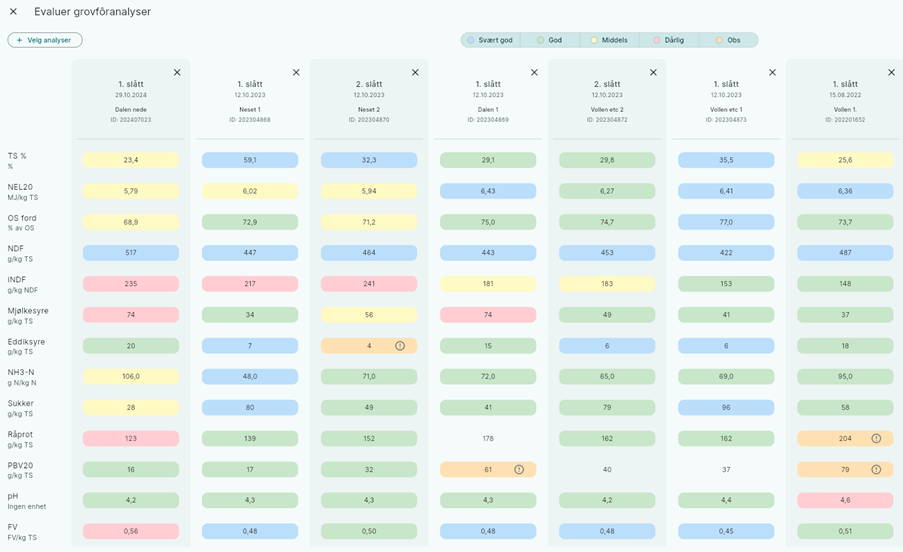Image resolution: width=903 pixels, height=552 pixels.
Task: Open info icon on Neset 2 Eddiksyre value
Action: tap(400, 346)
